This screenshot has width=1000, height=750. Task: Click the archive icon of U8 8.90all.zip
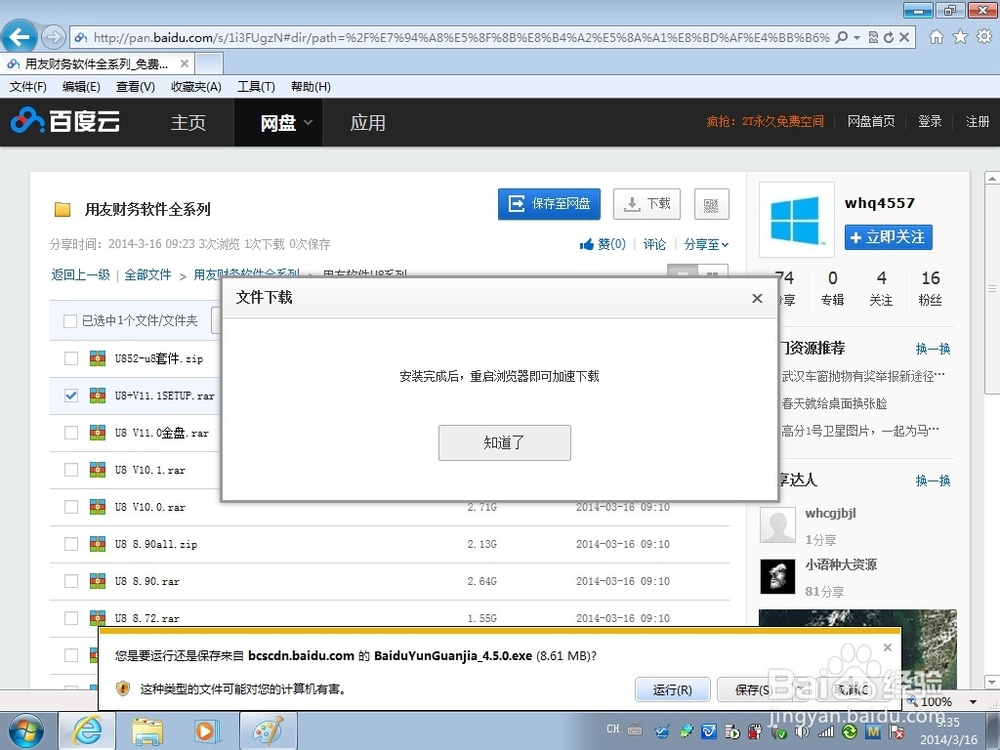tap(98, 544)
